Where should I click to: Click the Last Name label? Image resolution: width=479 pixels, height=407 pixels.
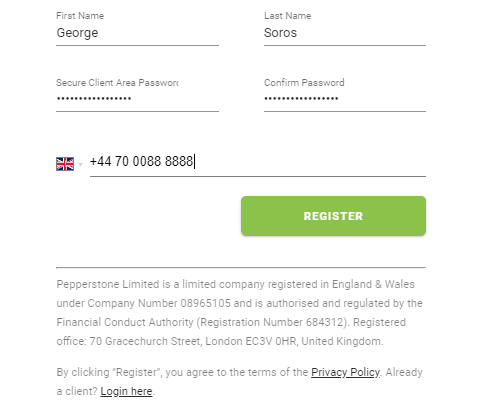coord(287,16)
